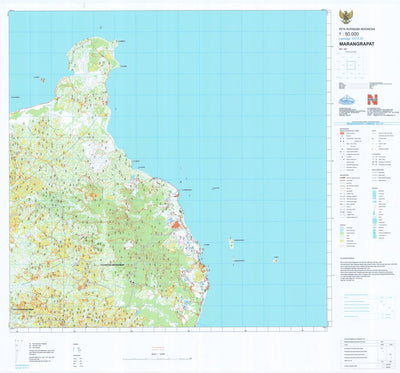Image resolution: width=400 pixels, height=373 pixels.
Task: Click the blue Lembar sheet number line
Action: 350,39
